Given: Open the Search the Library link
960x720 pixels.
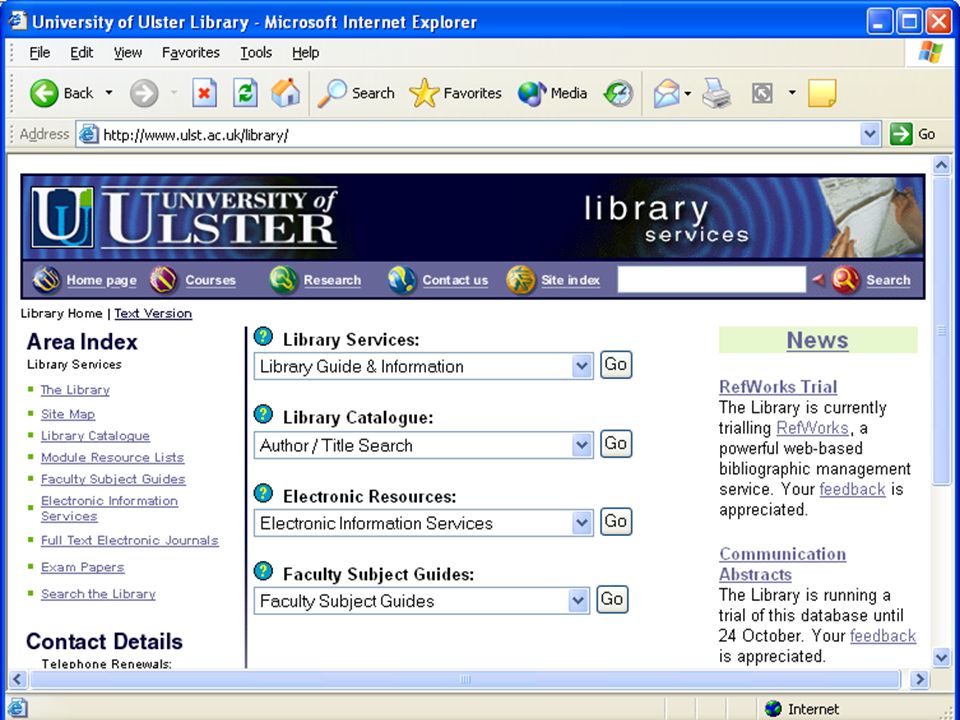Looking at the screenshot, I should (98, 594).
